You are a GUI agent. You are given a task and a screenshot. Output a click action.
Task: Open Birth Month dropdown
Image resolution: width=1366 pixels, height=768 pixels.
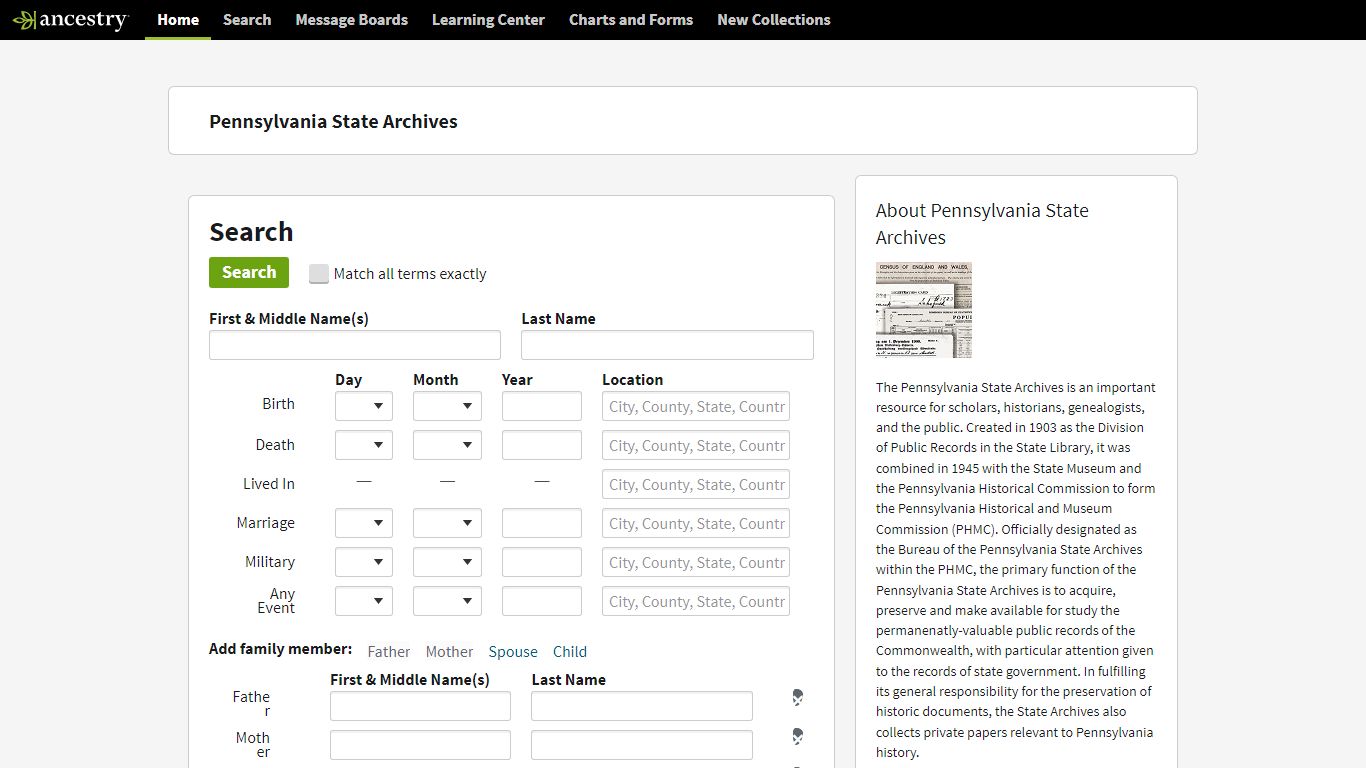[447, 406]
